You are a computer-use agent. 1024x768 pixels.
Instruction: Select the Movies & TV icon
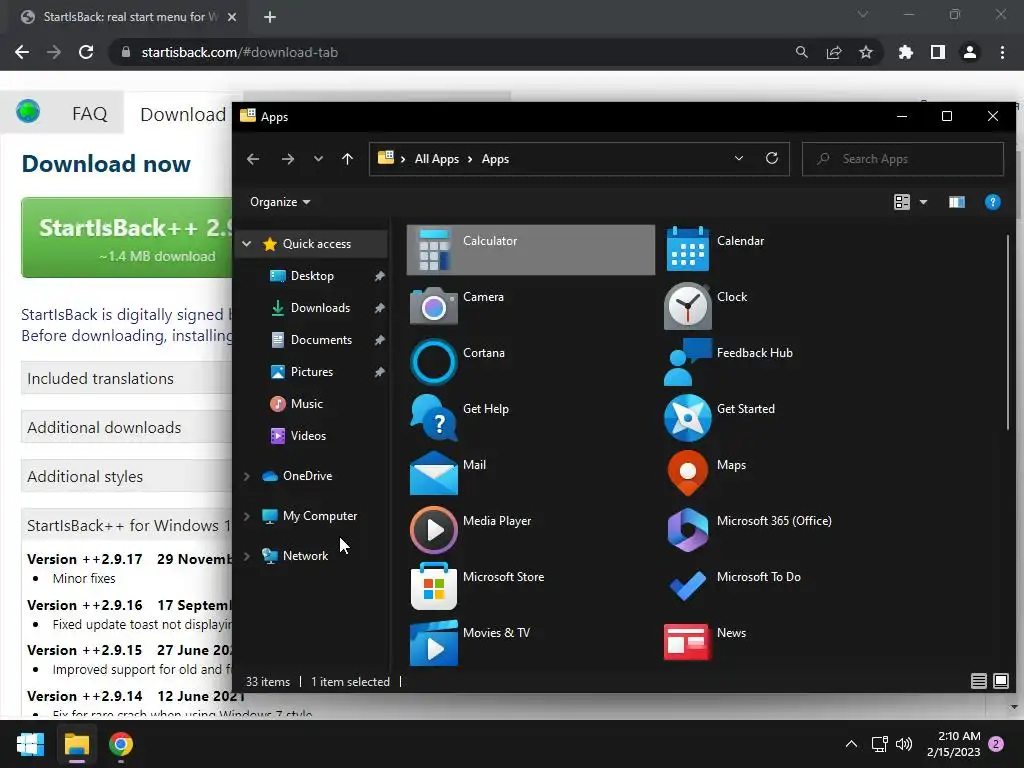(x=434, y=642)
